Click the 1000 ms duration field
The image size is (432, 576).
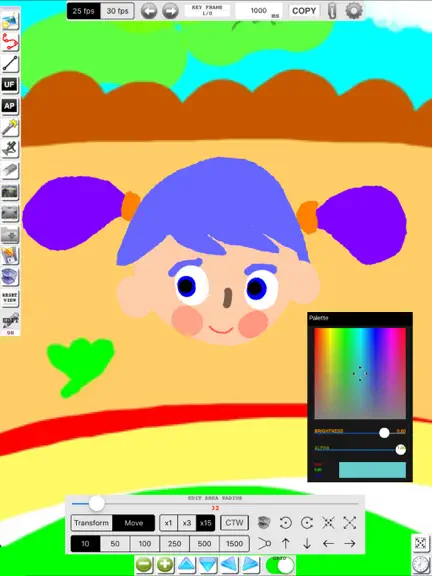[259, 11]
